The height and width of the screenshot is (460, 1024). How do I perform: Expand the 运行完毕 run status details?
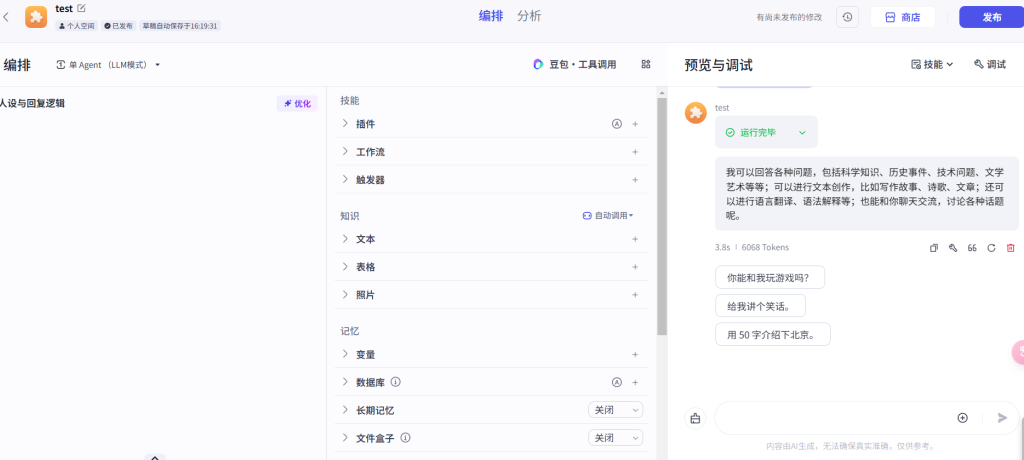pos(801,132)
